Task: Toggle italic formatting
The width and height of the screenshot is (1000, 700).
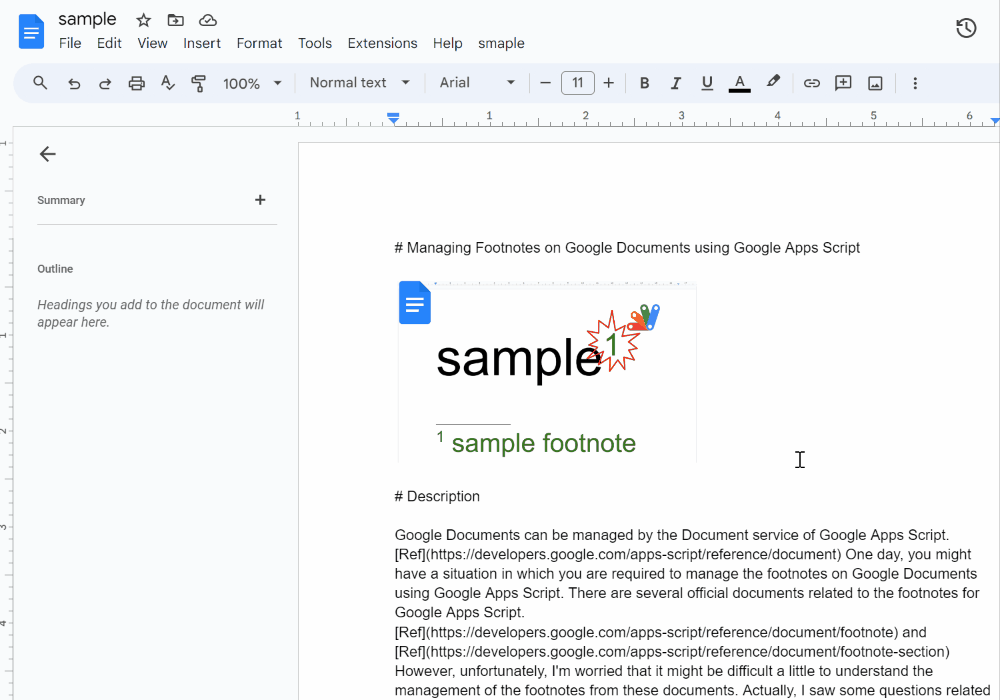Action: pyautogui.click(x=676, y=84)
